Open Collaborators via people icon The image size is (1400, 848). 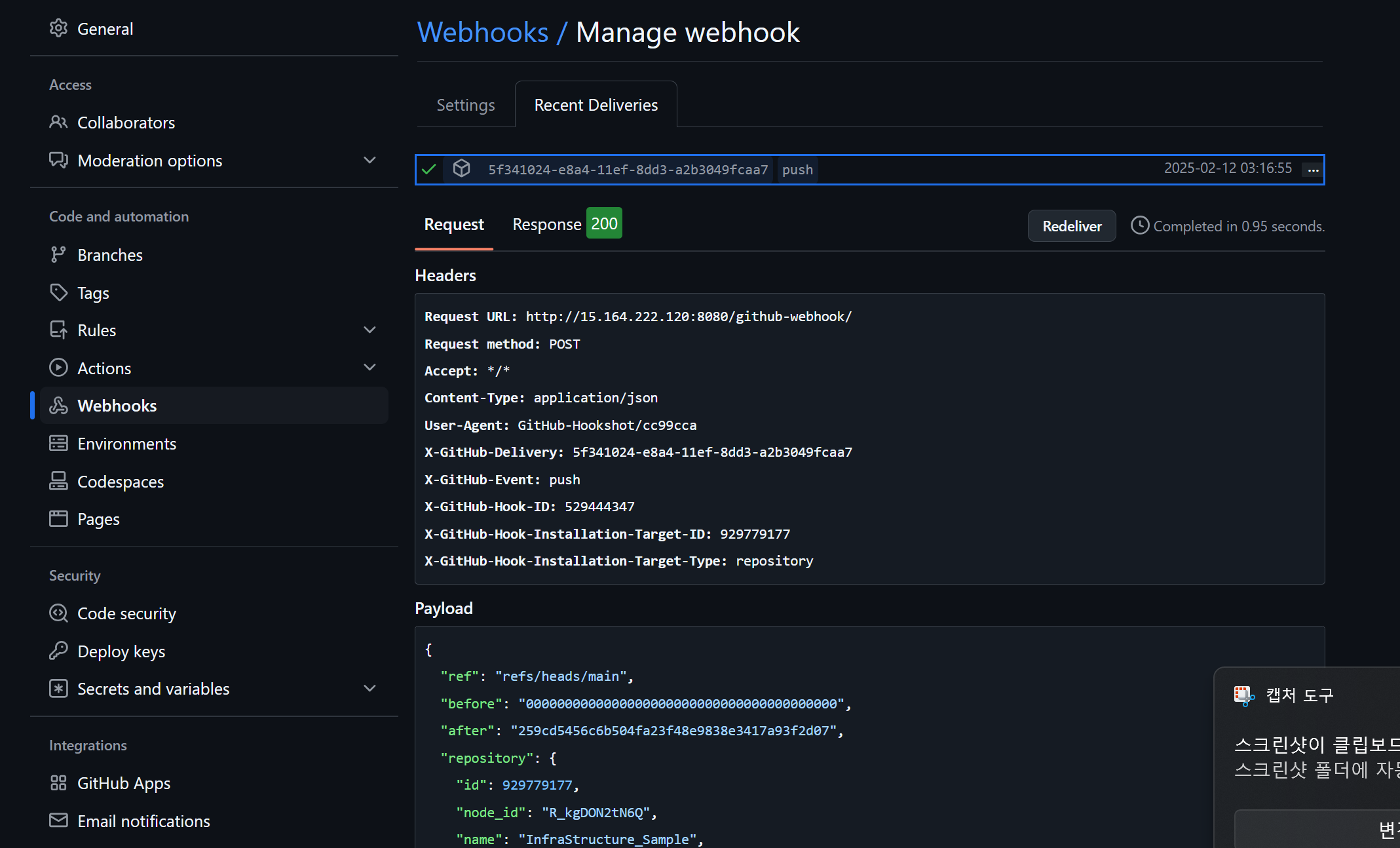click(x=58, y=122)
